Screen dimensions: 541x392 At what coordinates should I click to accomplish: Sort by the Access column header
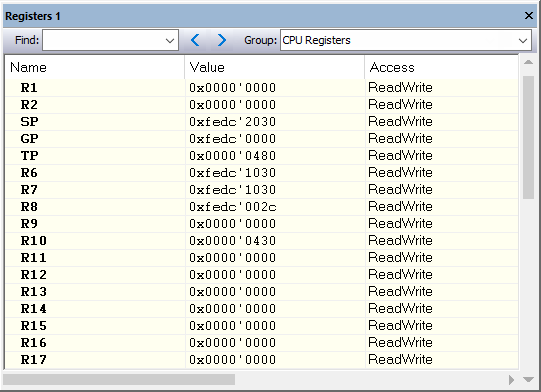pyautogui.click(x=441, y=67)
